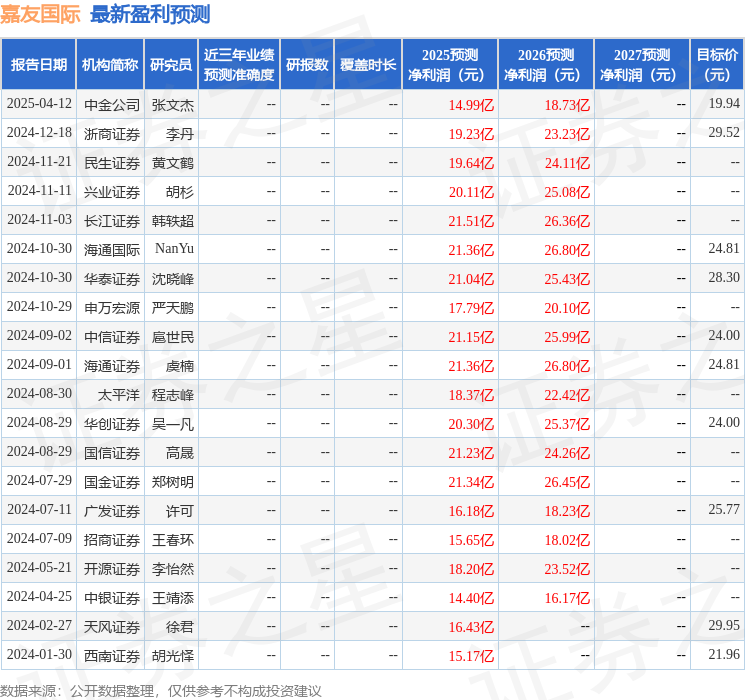Image resolution: width=745 pixels, height=700 pixels.
Task: Select analyst 郑树明
Action: click(x=173, y=482)
